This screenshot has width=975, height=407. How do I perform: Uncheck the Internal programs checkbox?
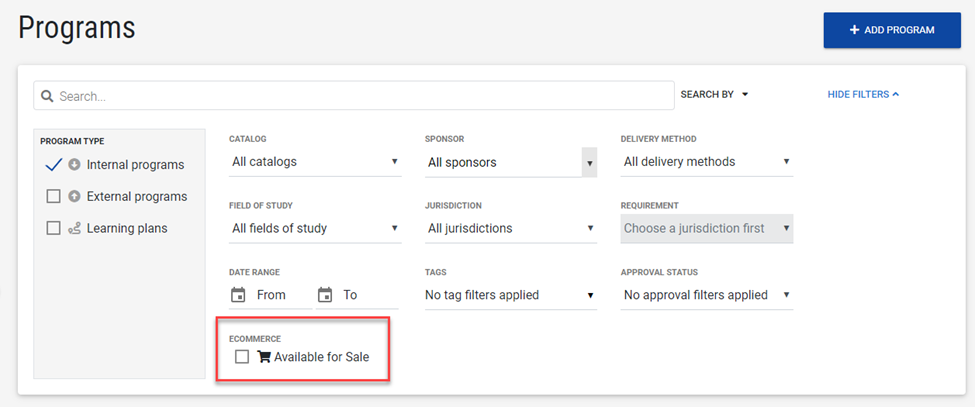54,165
